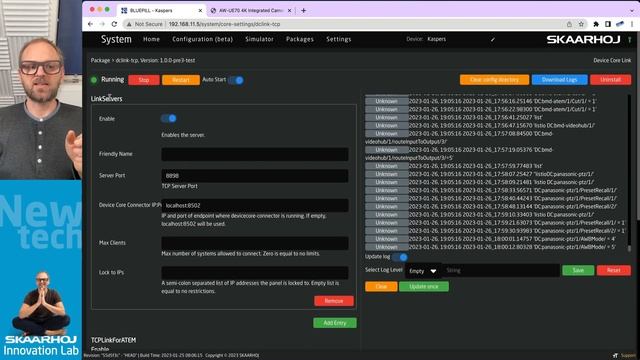The width and height of the screenshot is (640, 360).
Task: Click the Max Clients input field
Action: coord(255,243)
